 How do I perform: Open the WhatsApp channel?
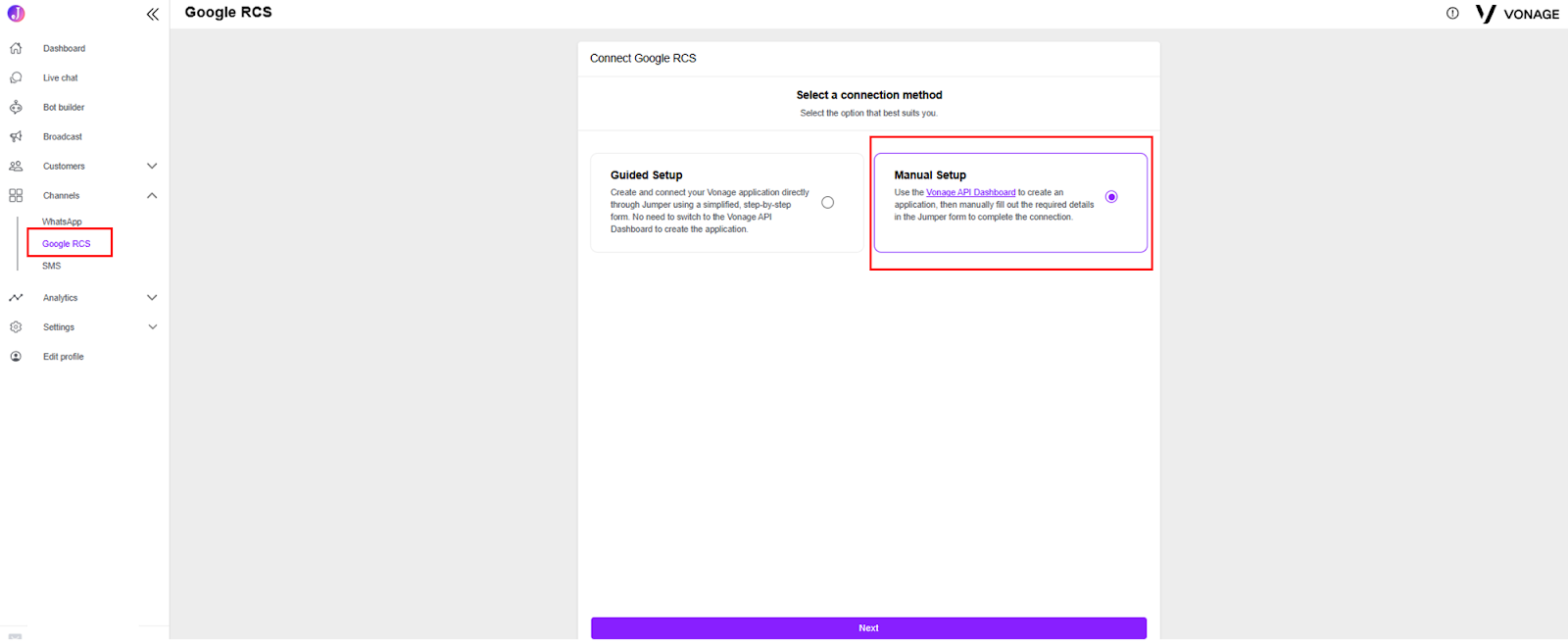point(62,222)
